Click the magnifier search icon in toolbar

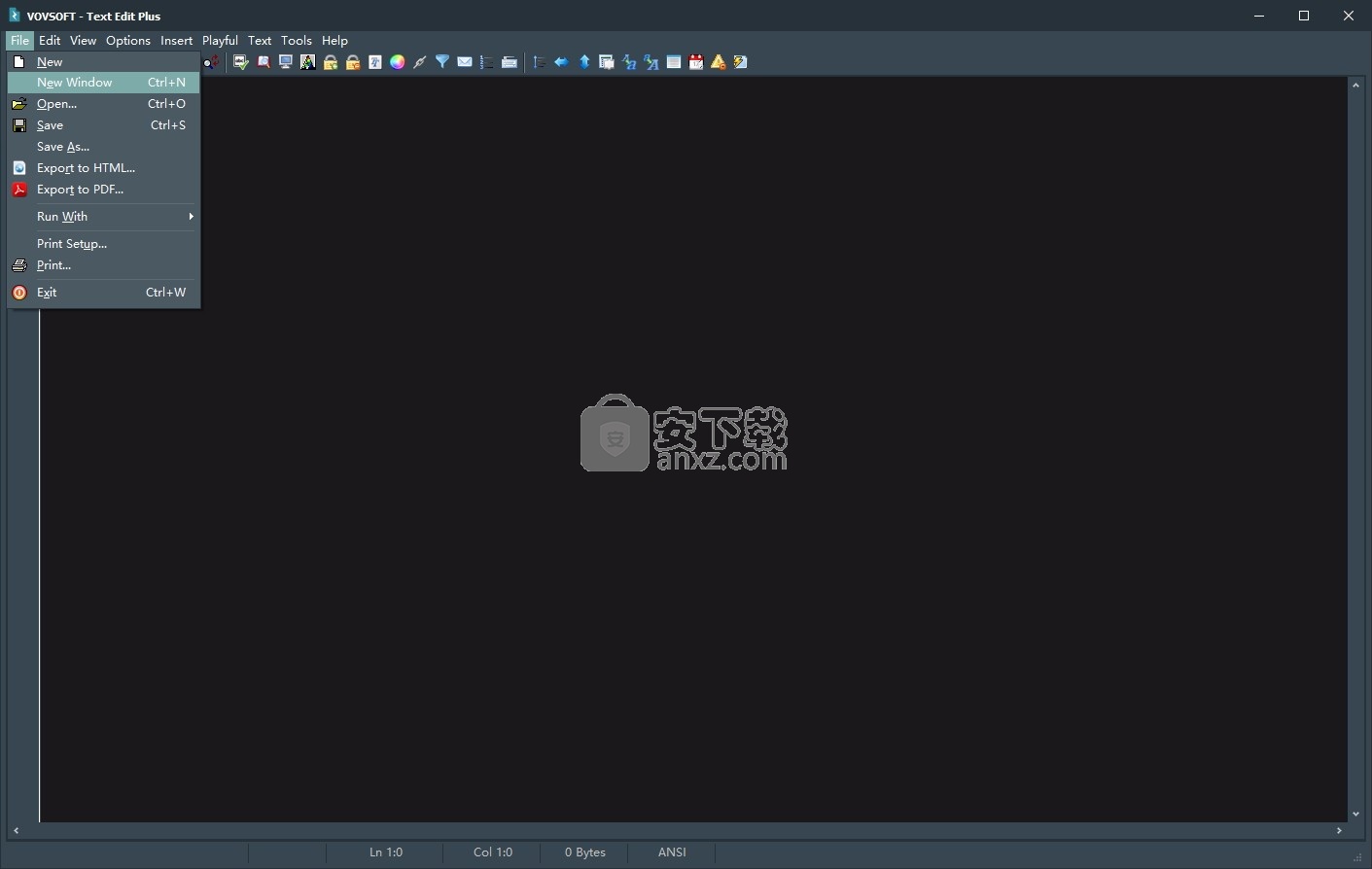pos(264,62)
